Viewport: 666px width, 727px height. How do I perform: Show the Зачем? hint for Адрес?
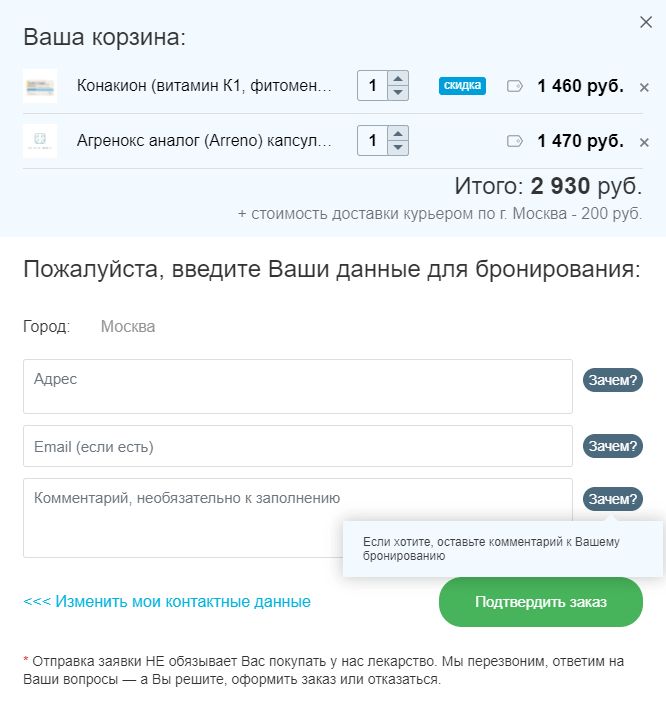612,380
